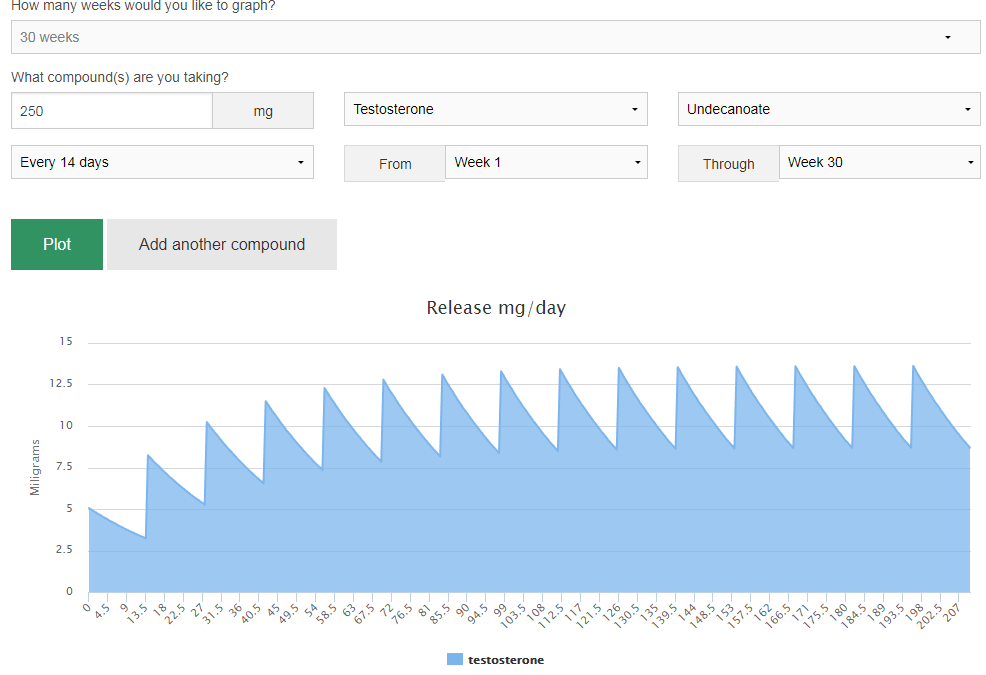Click the 250 dosage input field
The image size is (986, 675).
point(111,111)
